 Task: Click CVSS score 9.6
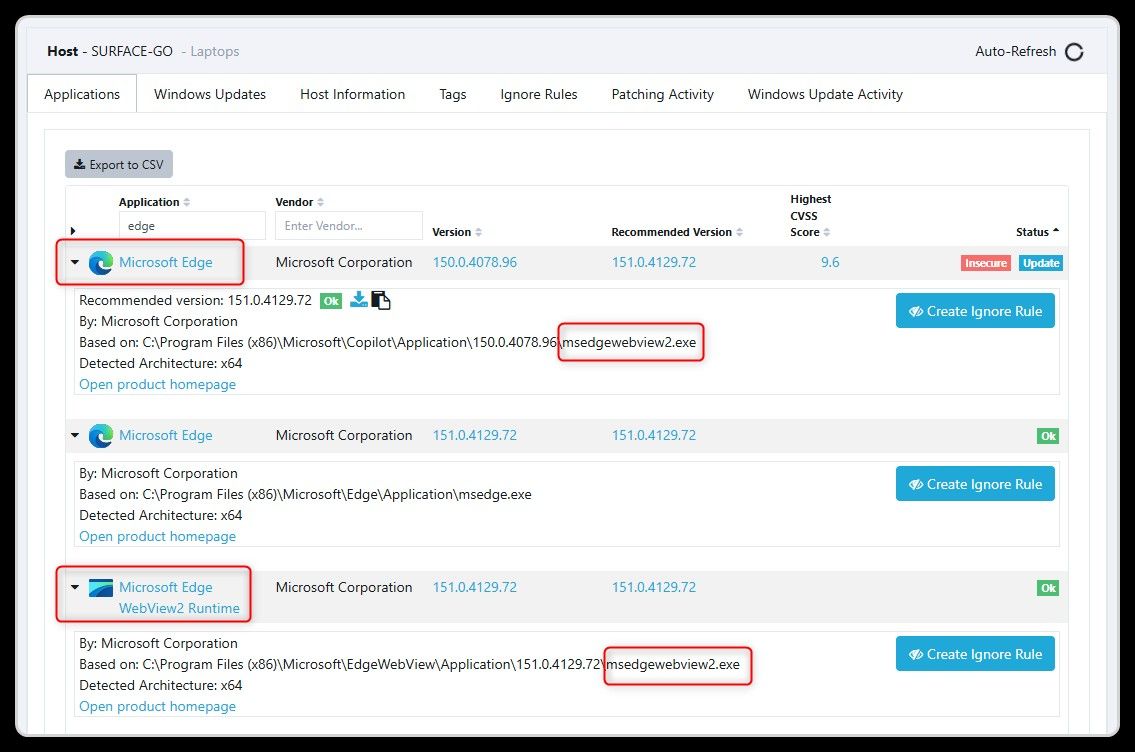tap(830, 262)
